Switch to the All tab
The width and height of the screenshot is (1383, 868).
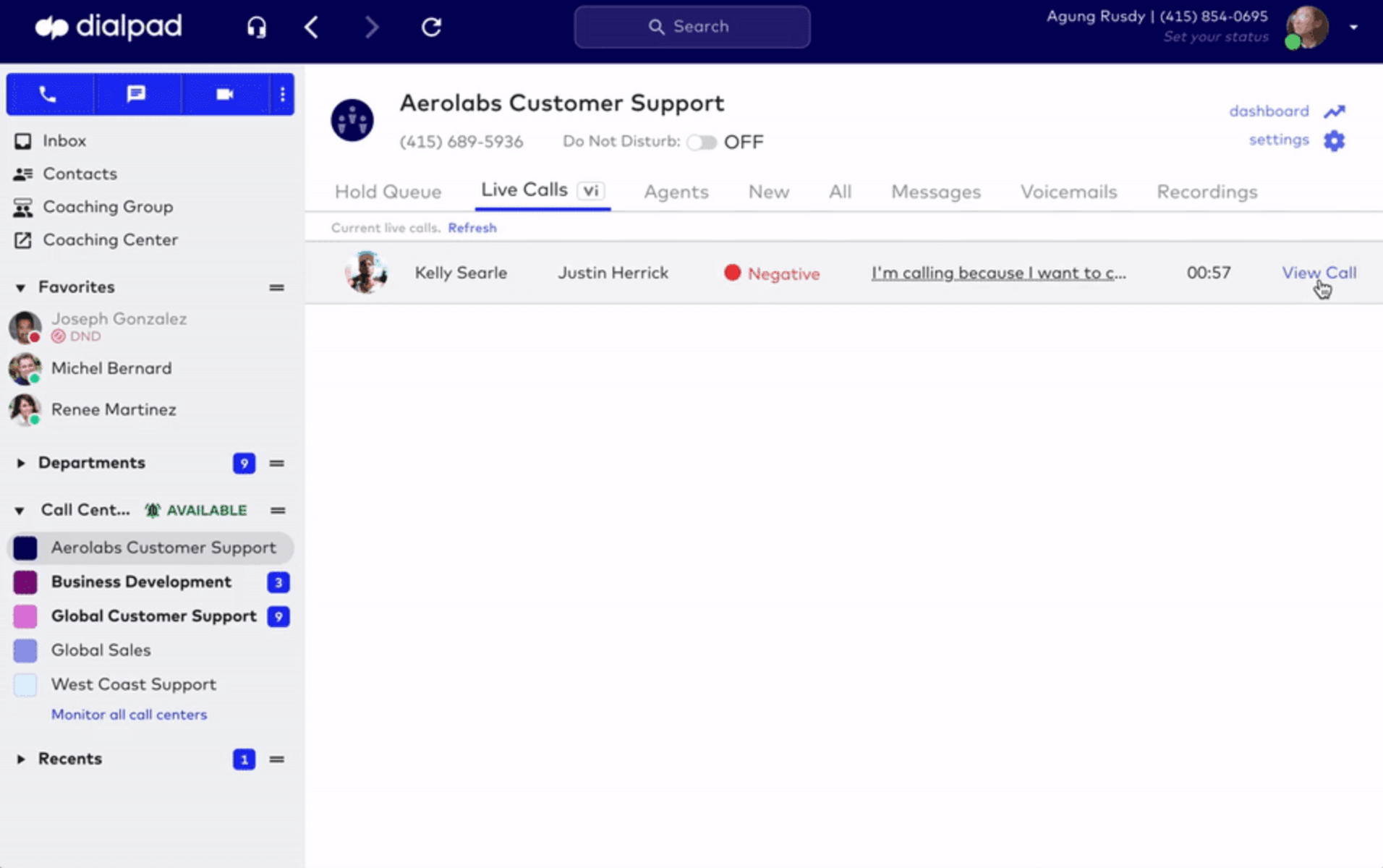coord(840,192)
